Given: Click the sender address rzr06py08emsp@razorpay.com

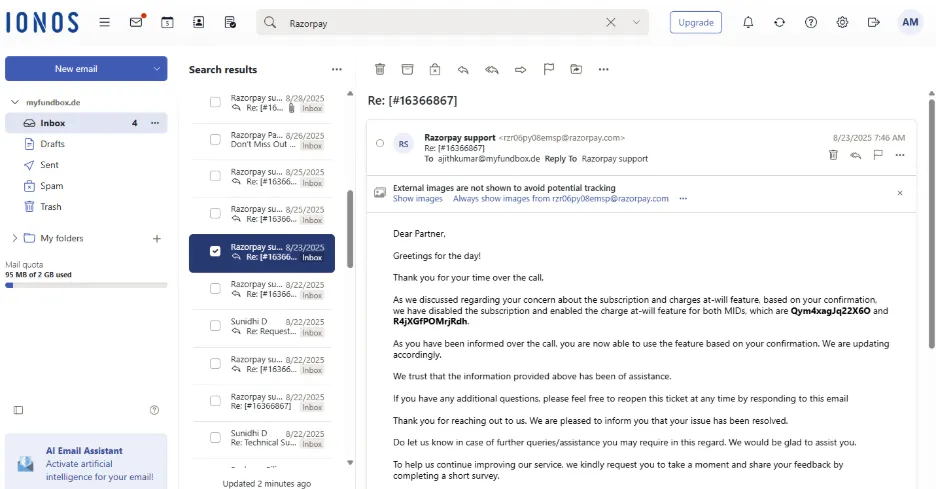Looking at the screenshot, I should pyautogui.click(x=562, y=138).
